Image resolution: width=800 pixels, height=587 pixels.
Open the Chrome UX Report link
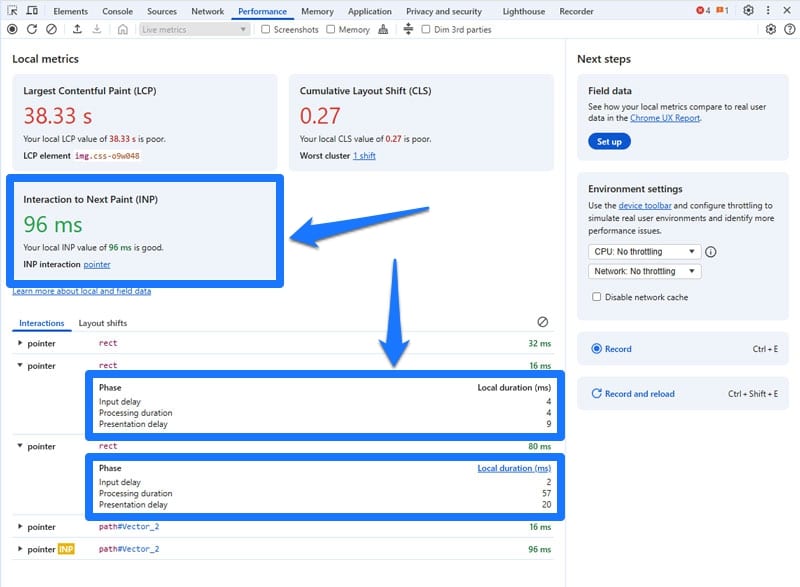[665, 118]
